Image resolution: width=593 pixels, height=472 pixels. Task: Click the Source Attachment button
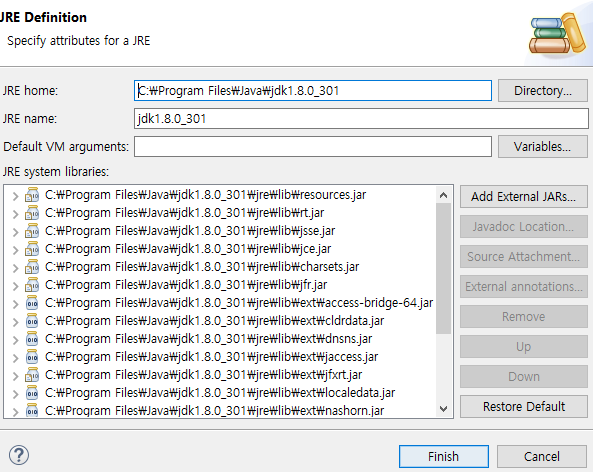(524, 256)
